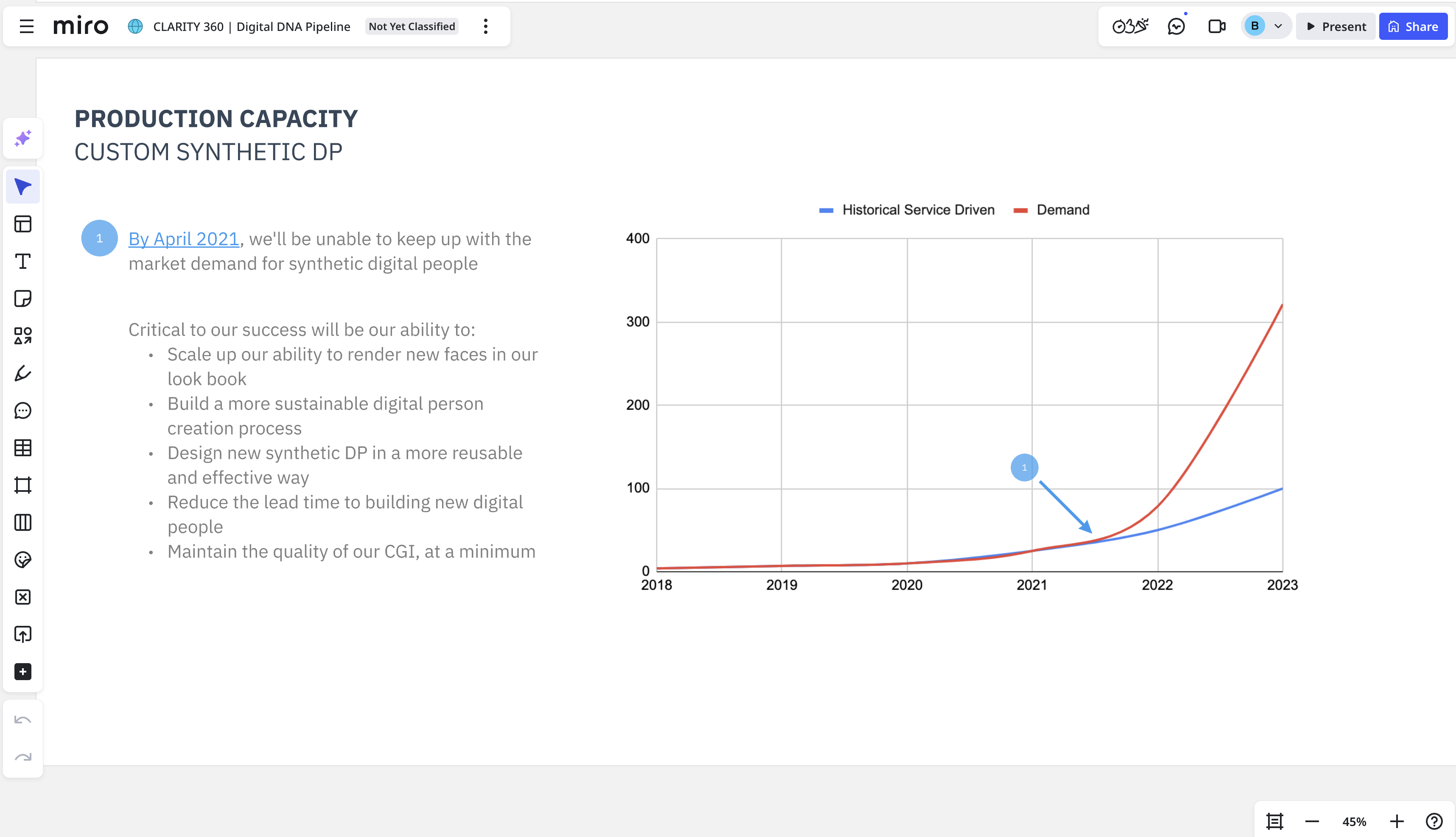Open the hamburger main menu
1456x837 pixels.
point(26,26)
